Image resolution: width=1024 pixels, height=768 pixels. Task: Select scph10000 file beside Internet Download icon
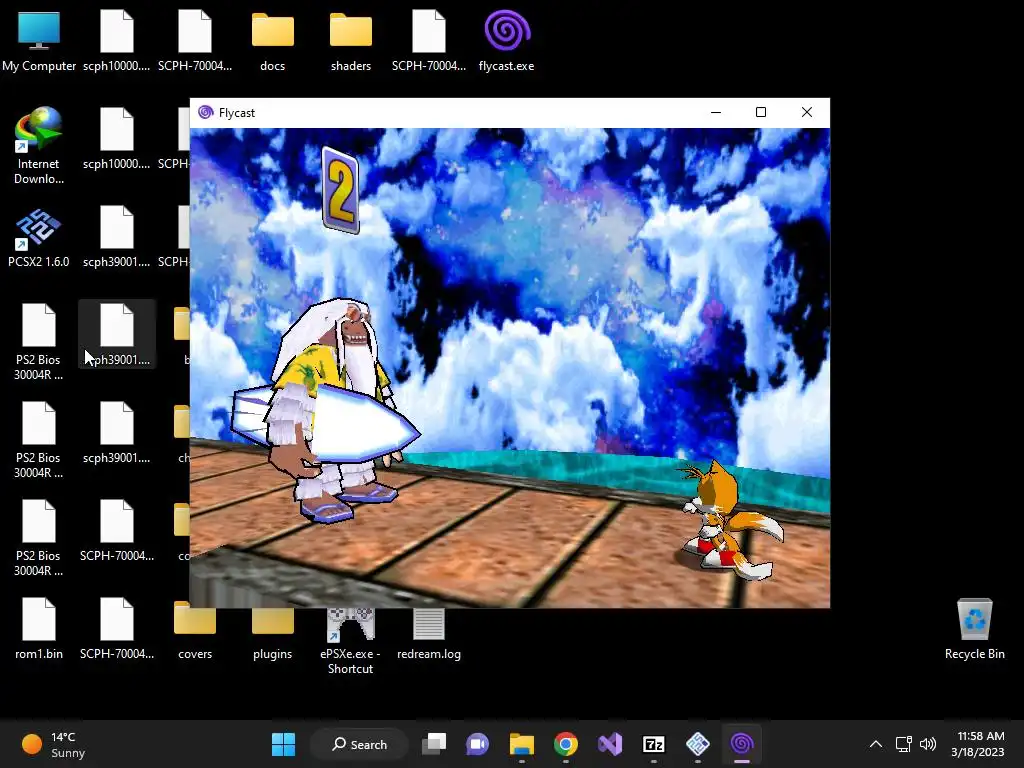coord(117,138)
